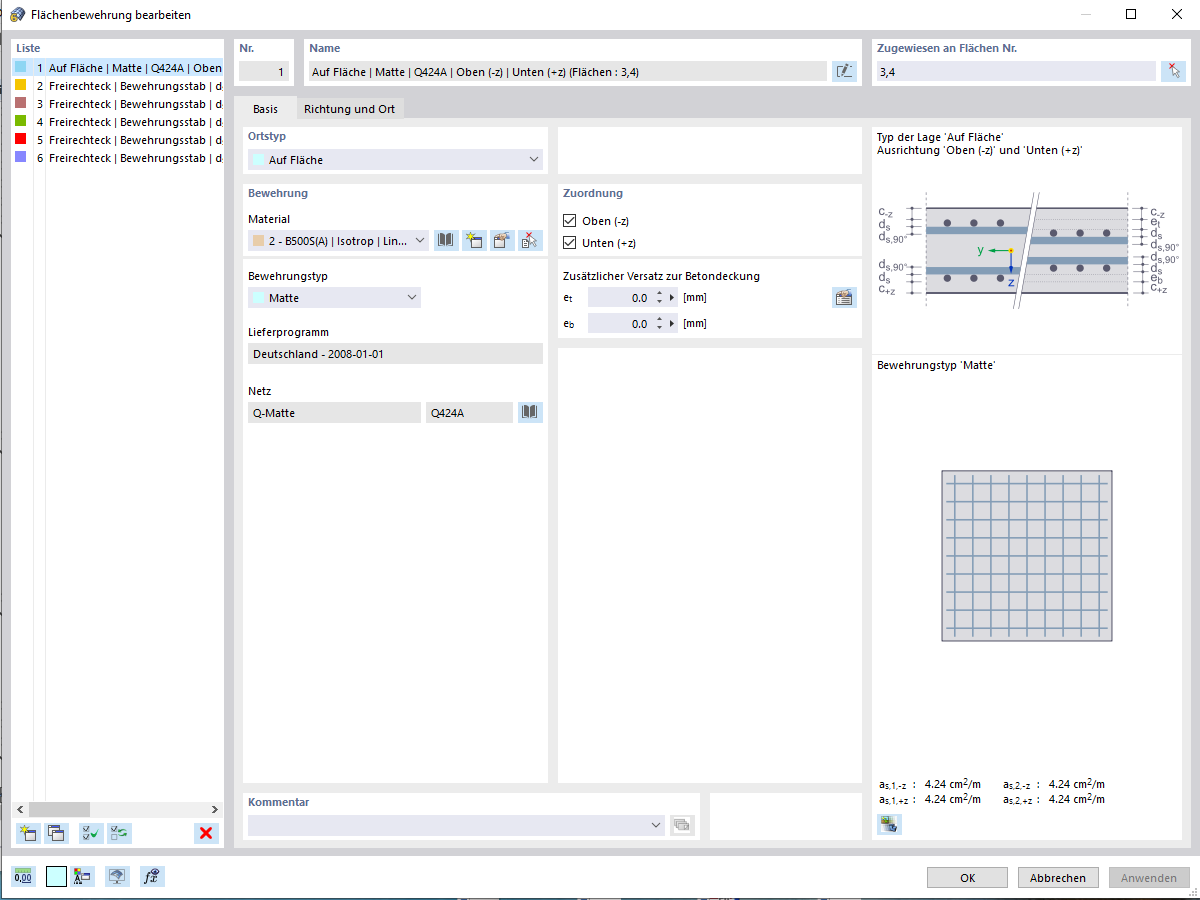
Task: Click the Abbrechen button
Action: coord(1058,878)
